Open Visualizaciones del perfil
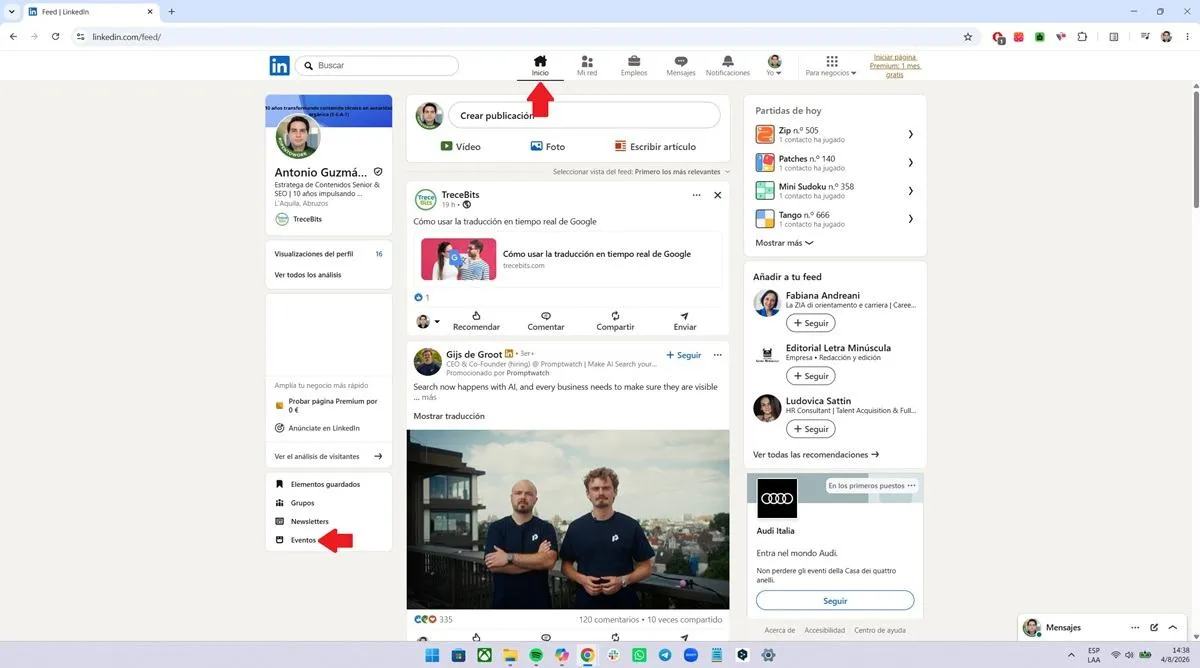 328,254
